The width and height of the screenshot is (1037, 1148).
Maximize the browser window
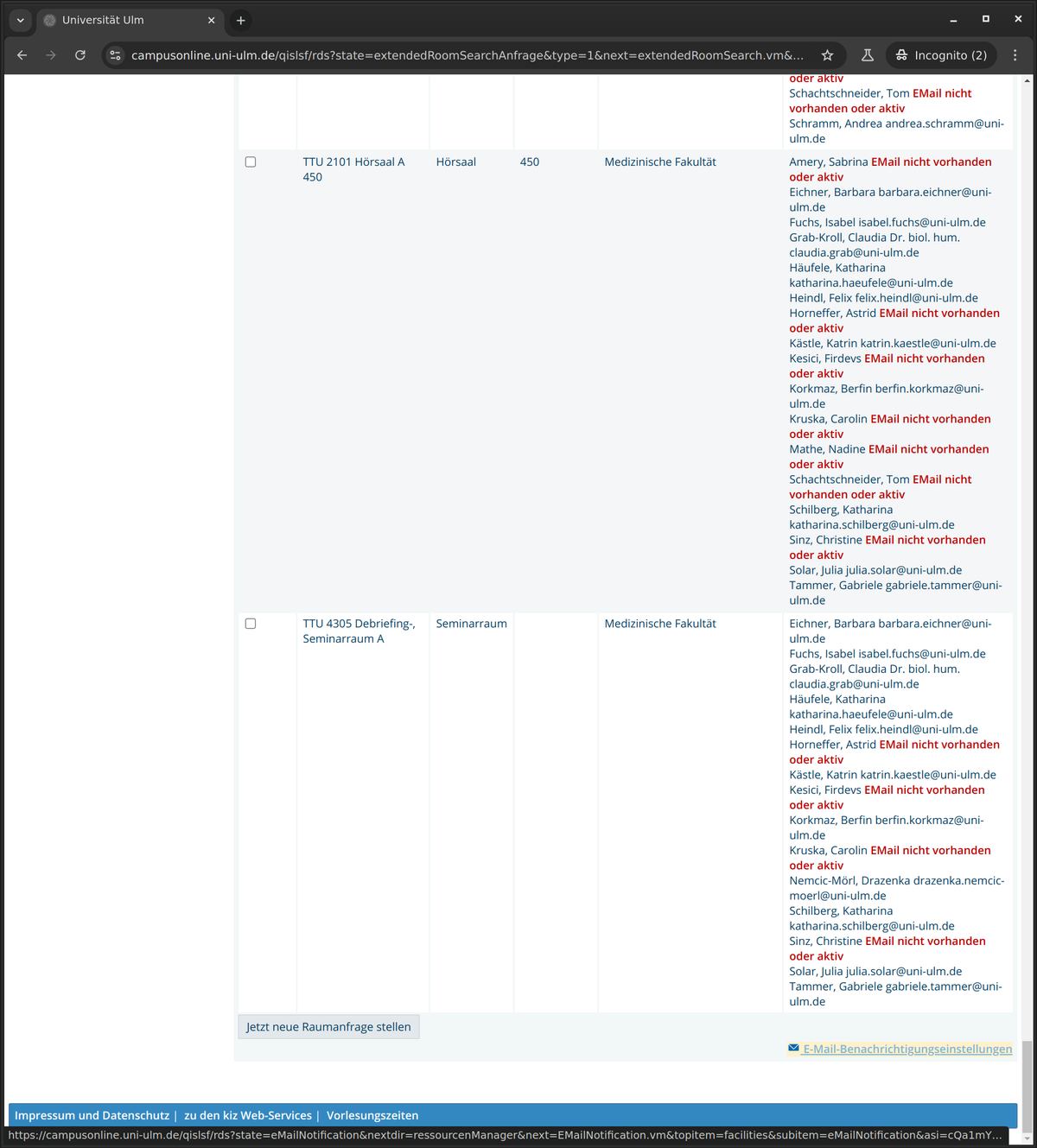986,19
